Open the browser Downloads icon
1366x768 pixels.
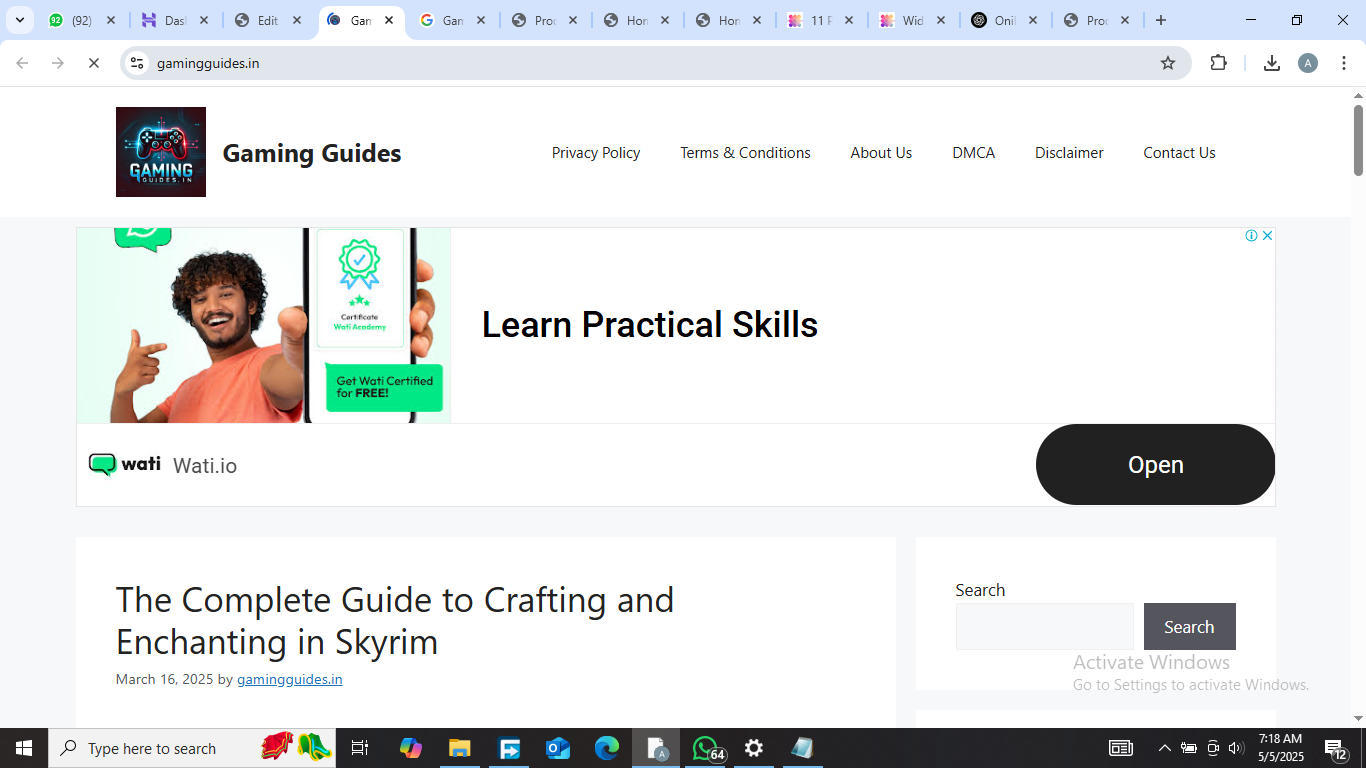coord(1272,63)
